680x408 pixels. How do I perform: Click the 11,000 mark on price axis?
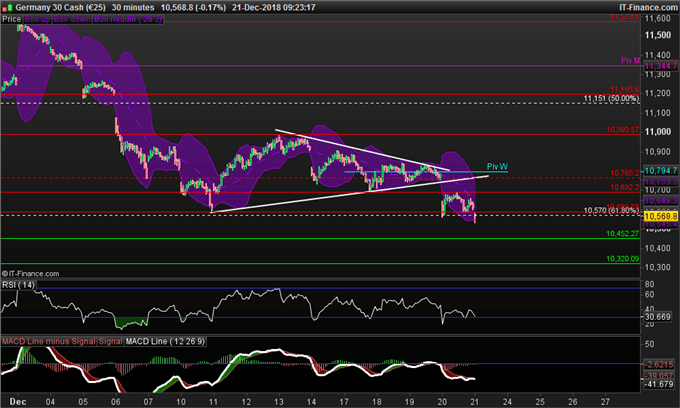(x=658, y=132)
